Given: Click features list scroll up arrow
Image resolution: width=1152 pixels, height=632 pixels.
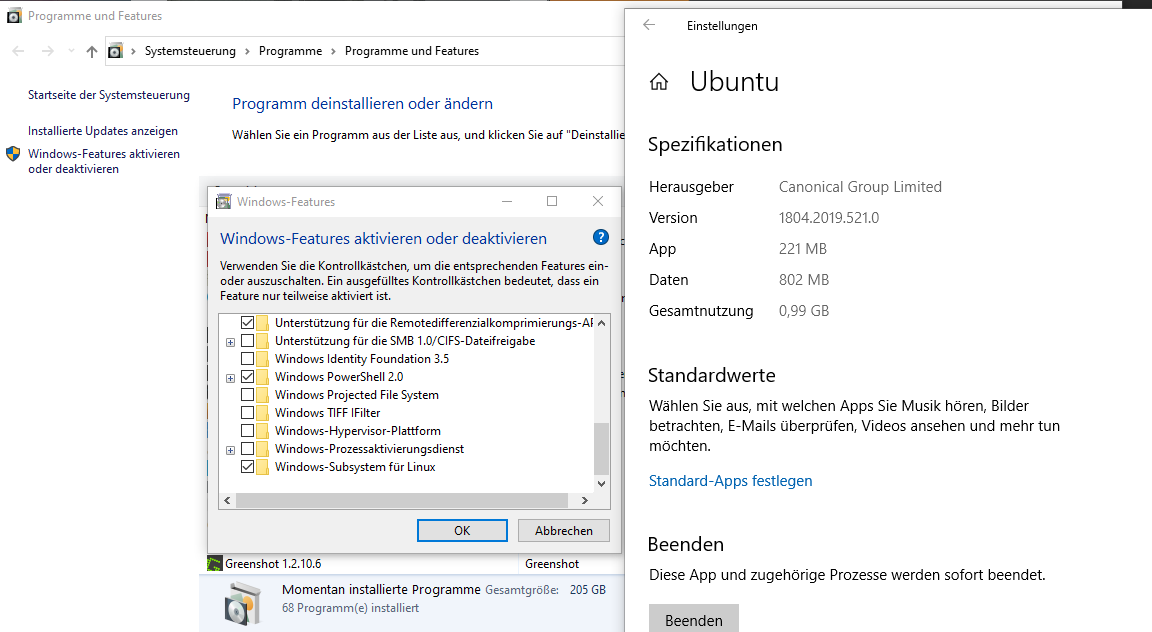Looking at the screenshot, I should pos(601,323).
